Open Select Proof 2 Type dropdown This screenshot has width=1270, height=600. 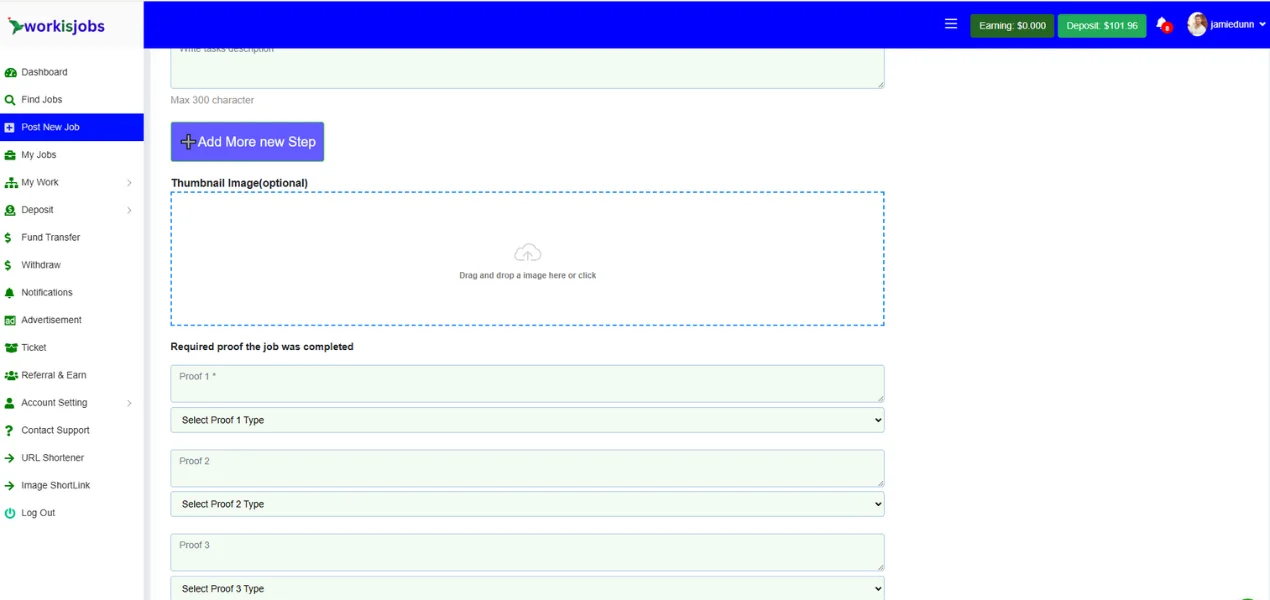pos(527,504)
